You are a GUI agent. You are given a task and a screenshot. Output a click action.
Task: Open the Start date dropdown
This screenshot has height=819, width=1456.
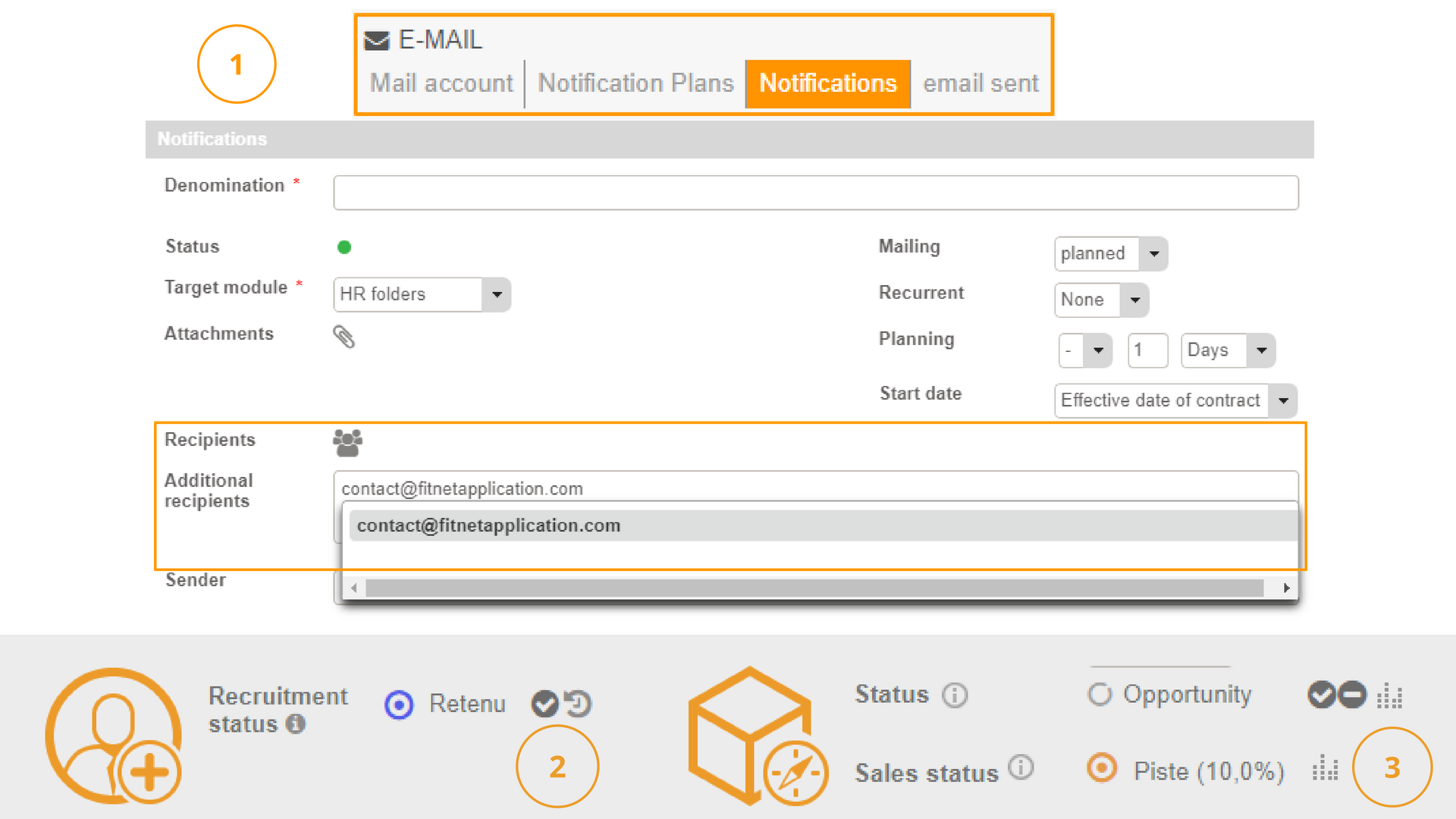(x=1283, y=400)
